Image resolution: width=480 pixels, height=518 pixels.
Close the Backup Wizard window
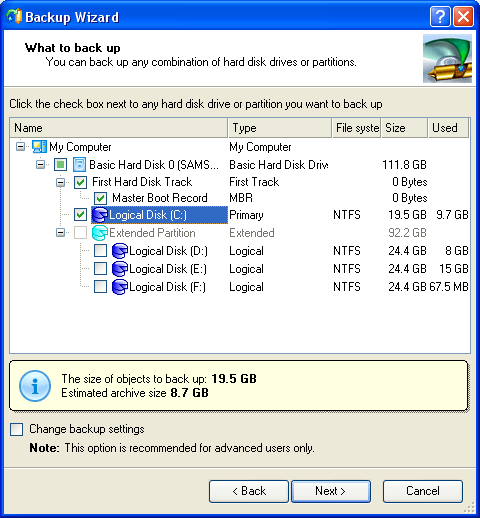pyautogui.click(x=463, y=16)
